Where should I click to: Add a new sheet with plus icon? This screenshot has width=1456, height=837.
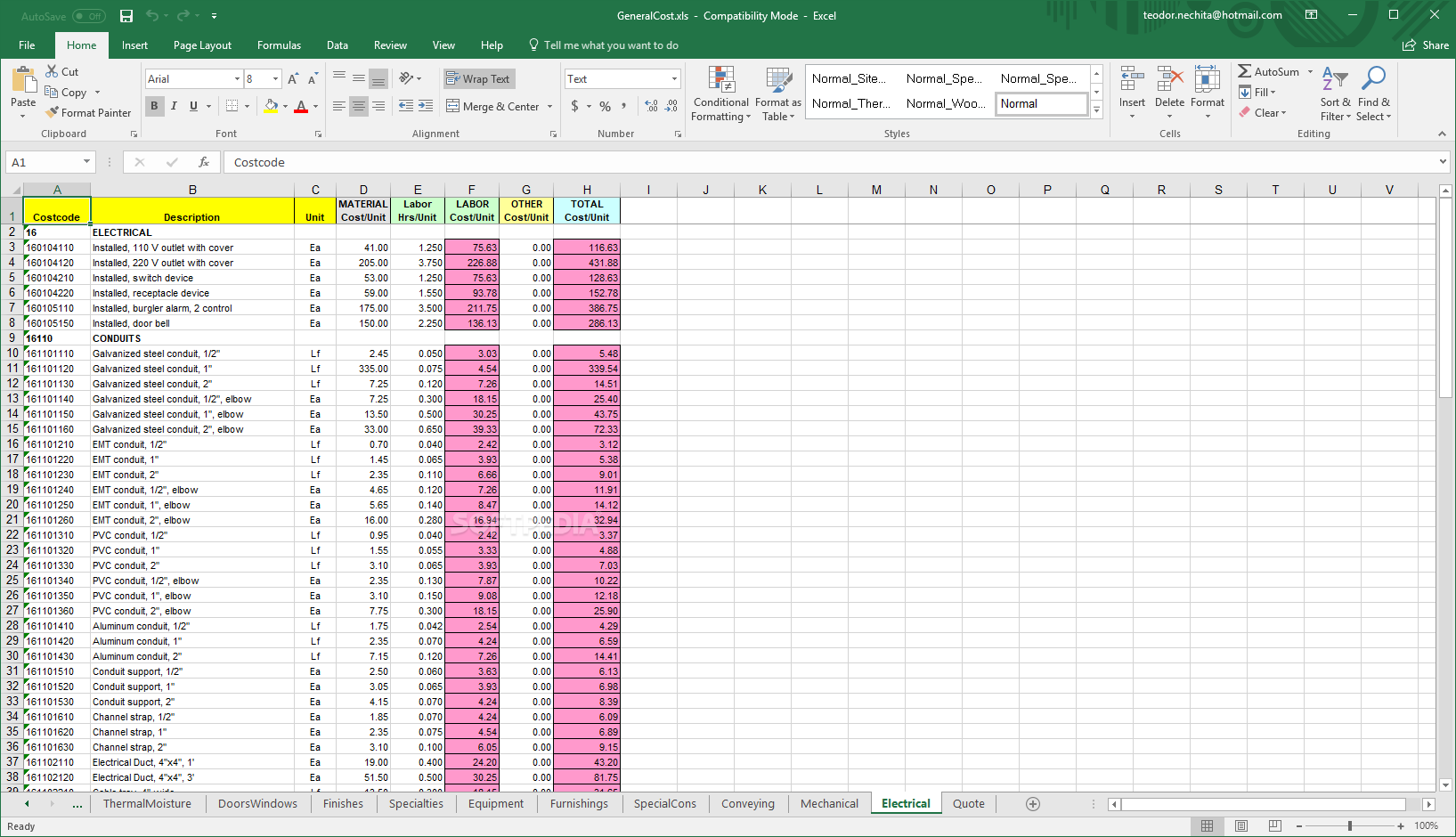tap(1033, 804)
